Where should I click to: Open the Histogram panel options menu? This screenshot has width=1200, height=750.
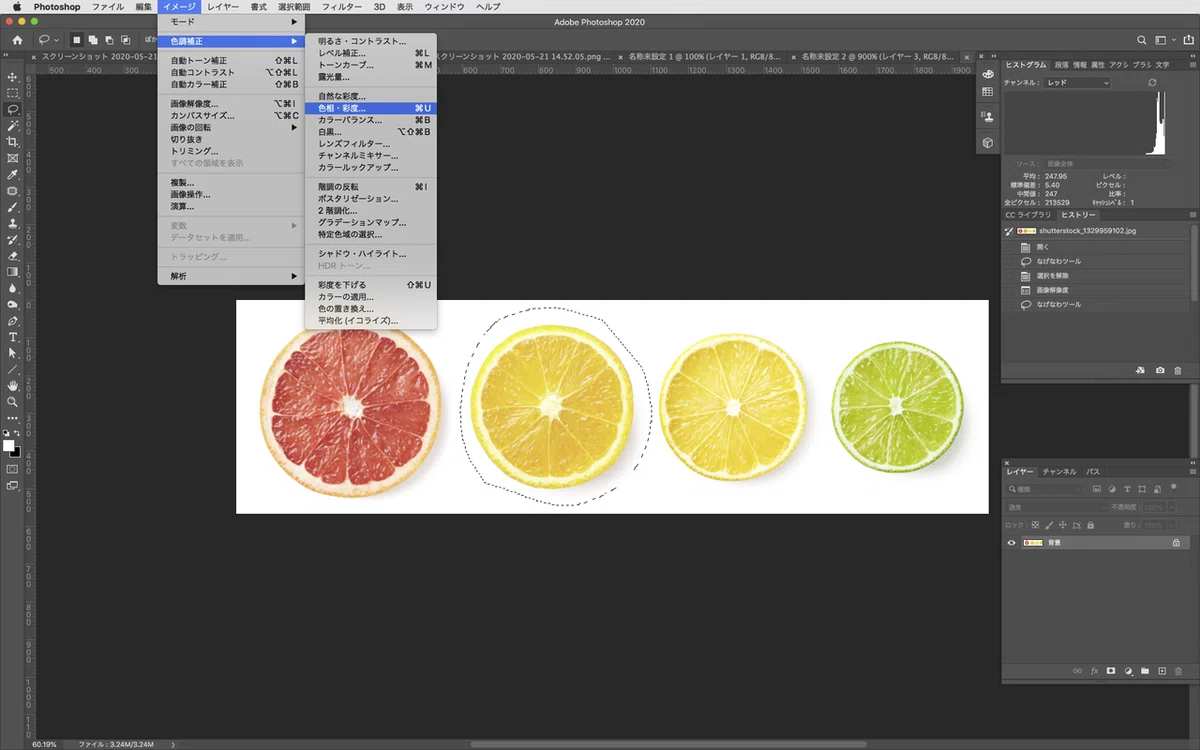tap(1193, 64)
